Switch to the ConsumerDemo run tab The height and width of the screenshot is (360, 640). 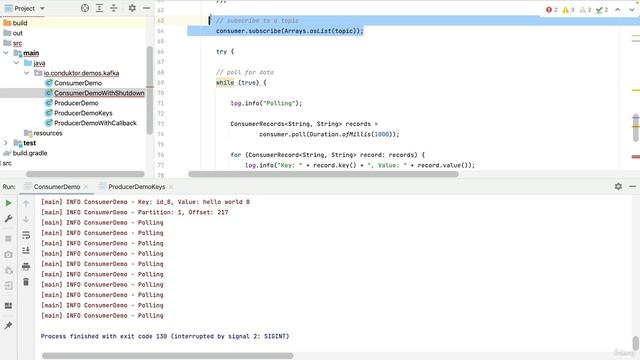pyautogui.click(x=57, y=187)
